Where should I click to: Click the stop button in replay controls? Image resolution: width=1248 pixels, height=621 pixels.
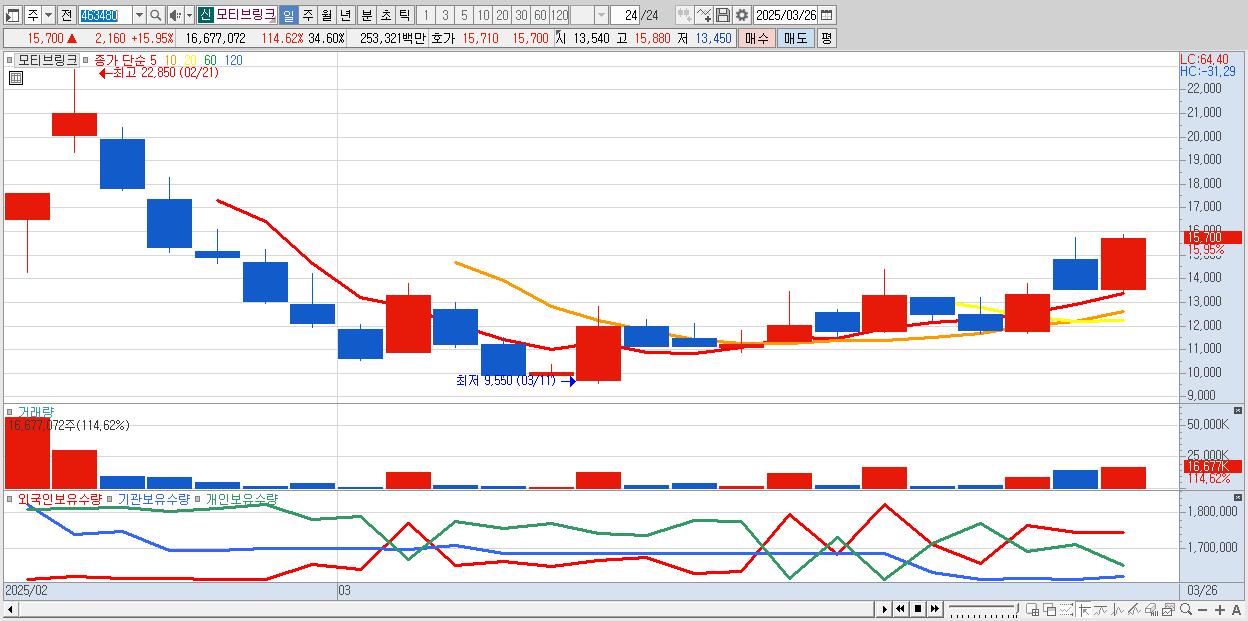[x=918, y=609]
